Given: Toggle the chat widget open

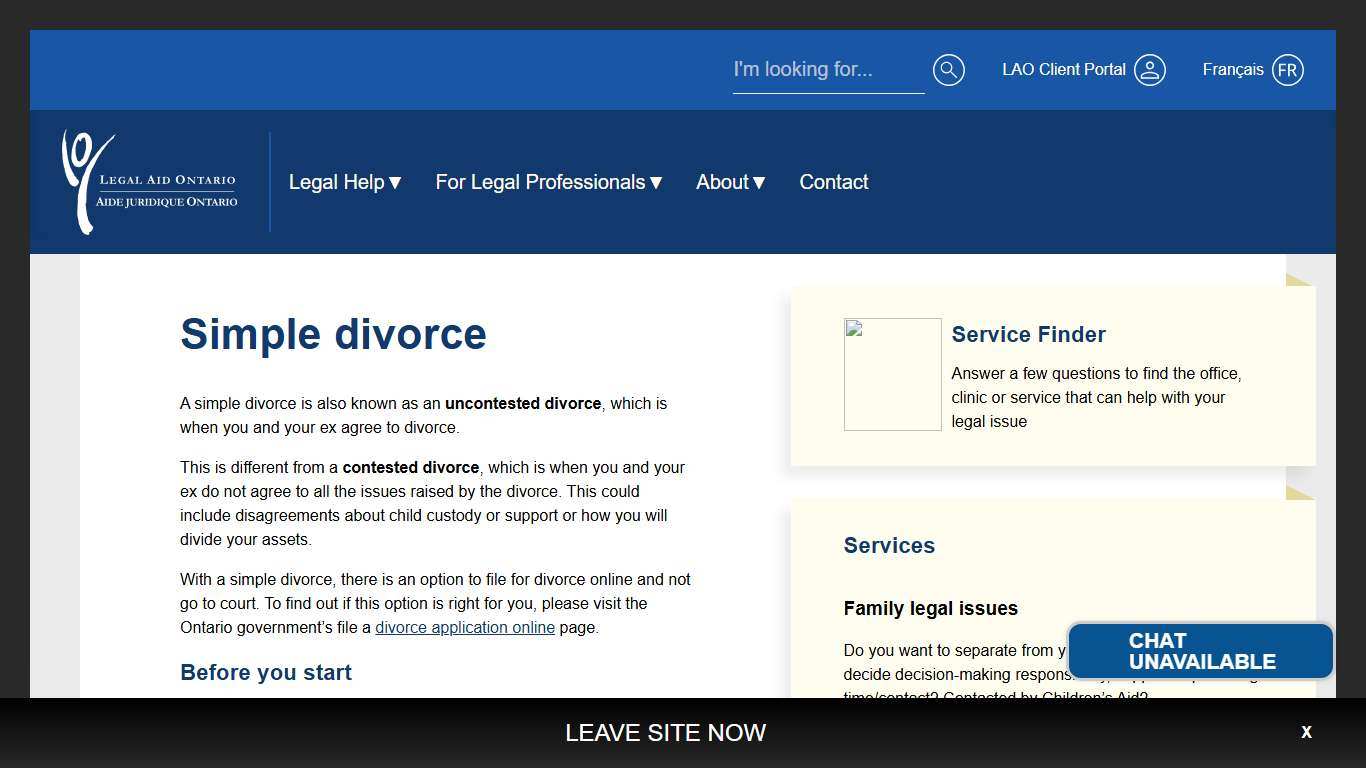Looking at the screenshot, I should [x=1200, y=650].
